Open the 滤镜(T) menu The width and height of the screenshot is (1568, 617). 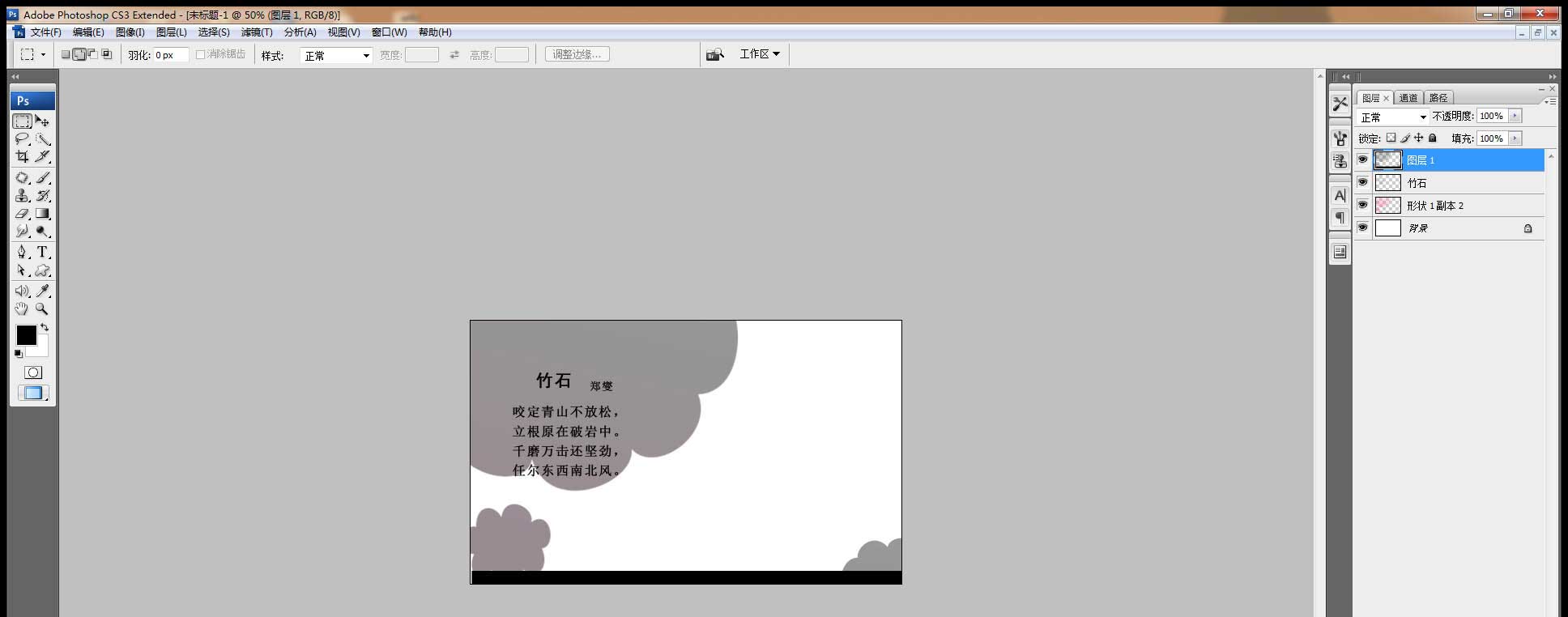tap(257, 32)
